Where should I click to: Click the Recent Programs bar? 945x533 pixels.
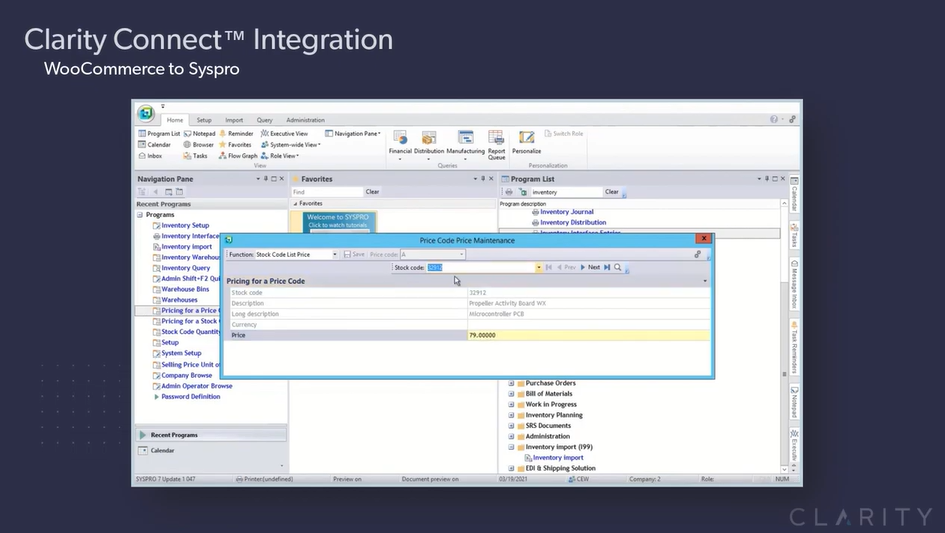click(211, 435)
